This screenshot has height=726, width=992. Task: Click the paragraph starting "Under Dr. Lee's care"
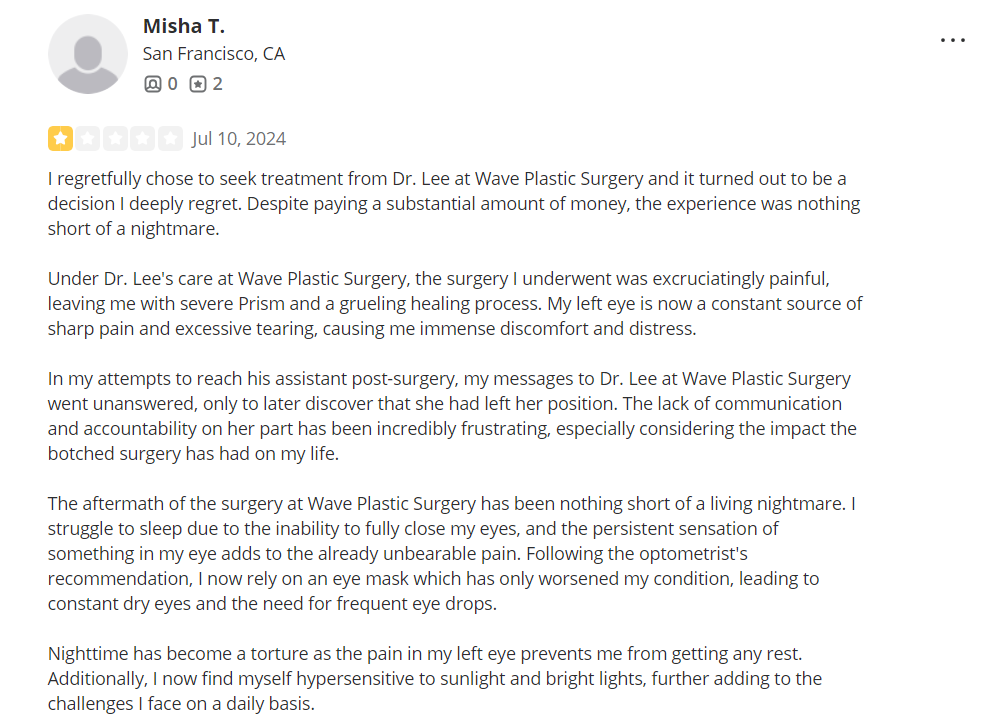click(x=455, y=304)
